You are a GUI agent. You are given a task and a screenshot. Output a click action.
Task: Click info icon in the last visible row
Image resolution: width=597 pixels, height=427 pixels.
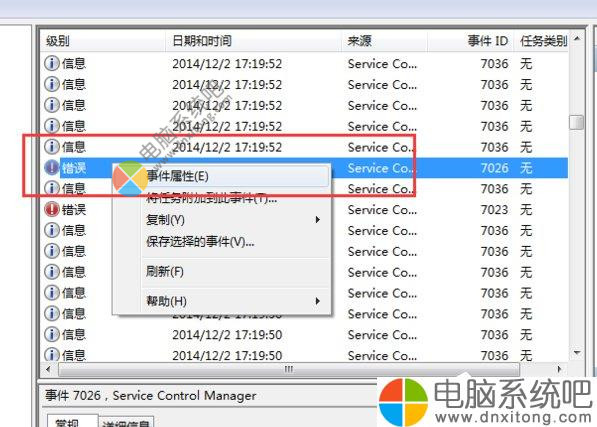pos(52,355)
